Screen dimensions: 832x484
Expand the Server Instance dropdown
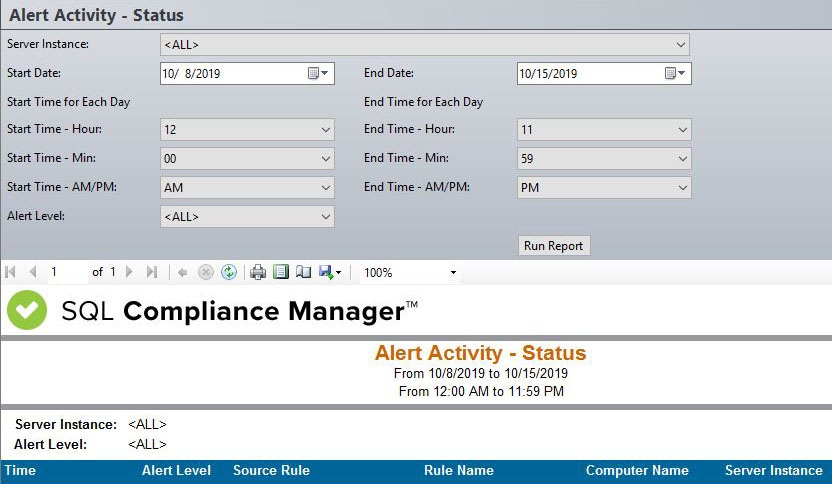(x=681, y=44)
